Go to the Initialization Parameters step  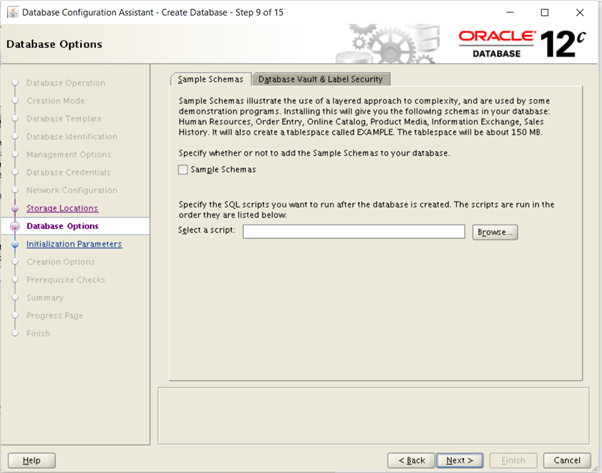74,244
